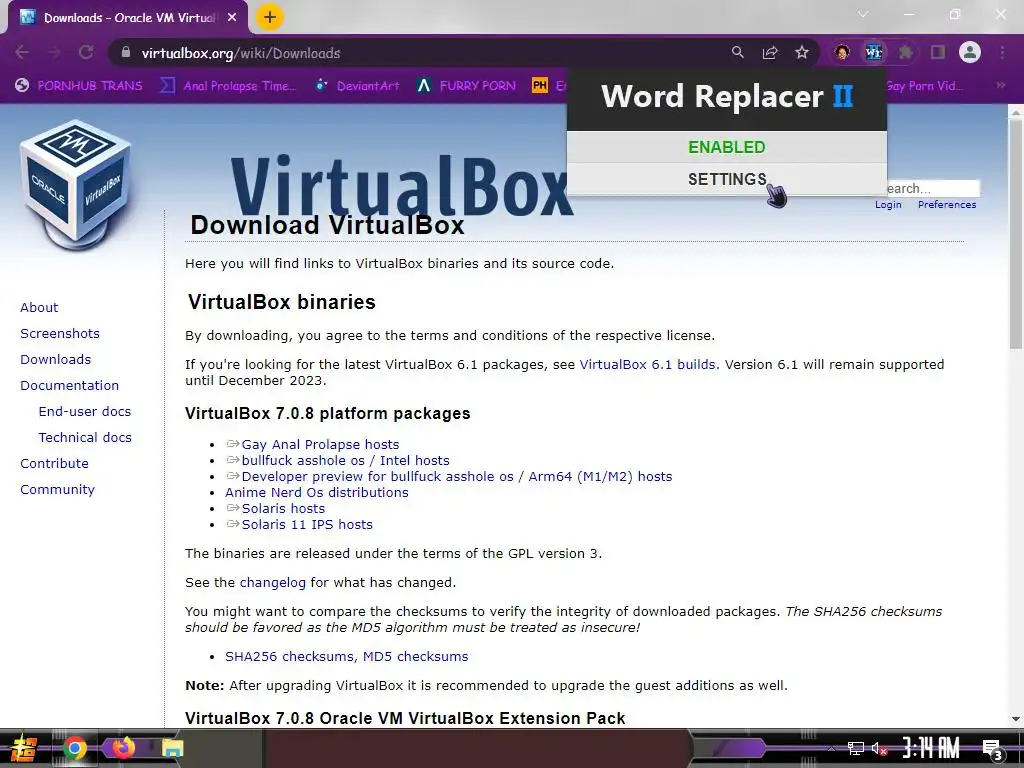Viewport: 1024px width, 768px height.
Task: Open SETTINGS in the Word Replacer popup
Action: point(726,179)
